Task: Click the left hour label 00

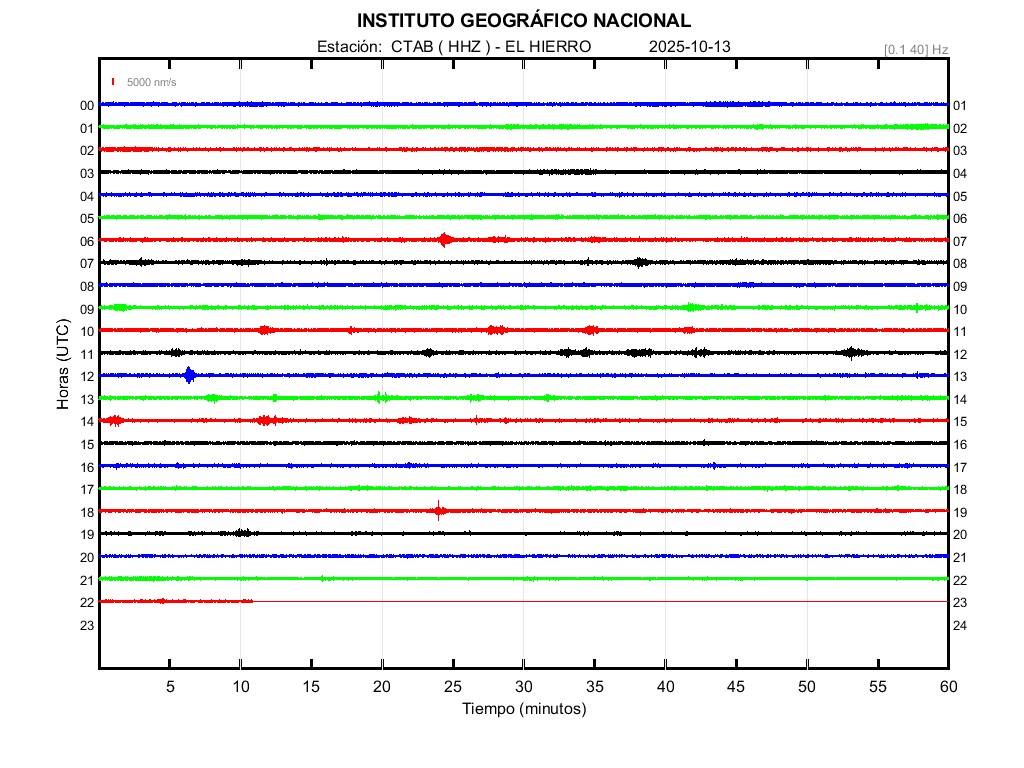Action: (x=87, y=106)
